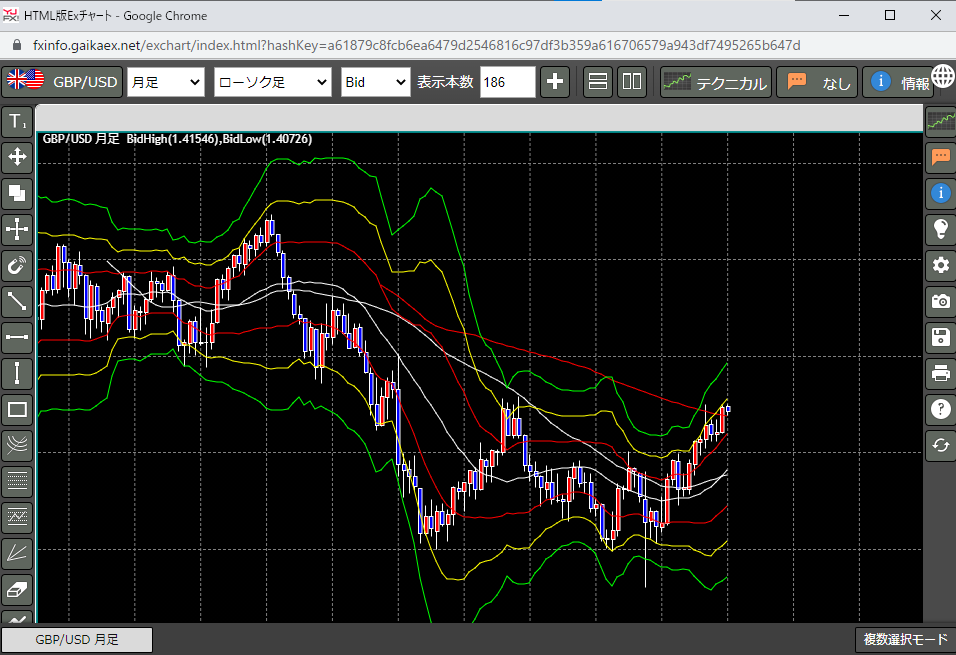This screenshot has width=956, height=655.
Task: Save the chart with floppy disk icon
Action: point(941,337)
